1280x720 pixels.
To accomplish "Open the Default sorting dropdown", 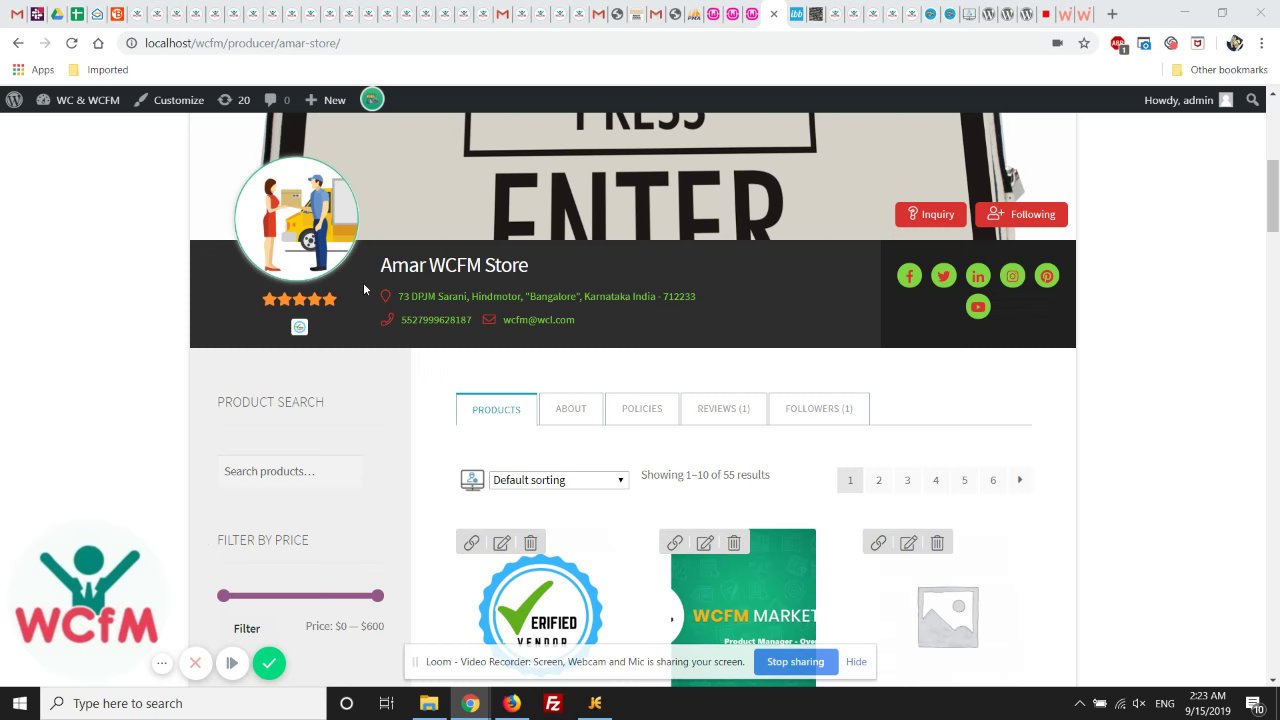I will (558, 480).
